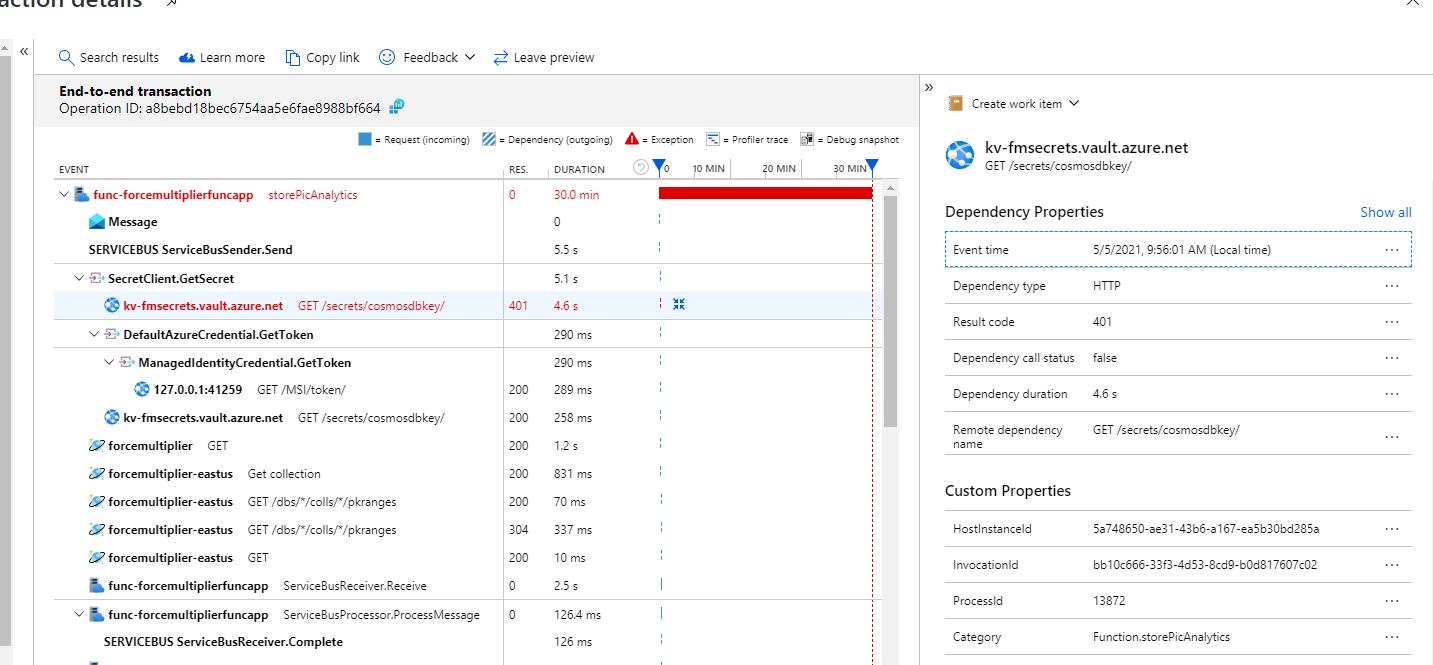The height and width of the screenshot is (665, 1433).
Task: Click the ellipsis next to Event time
Action: tap(1392, 249)
